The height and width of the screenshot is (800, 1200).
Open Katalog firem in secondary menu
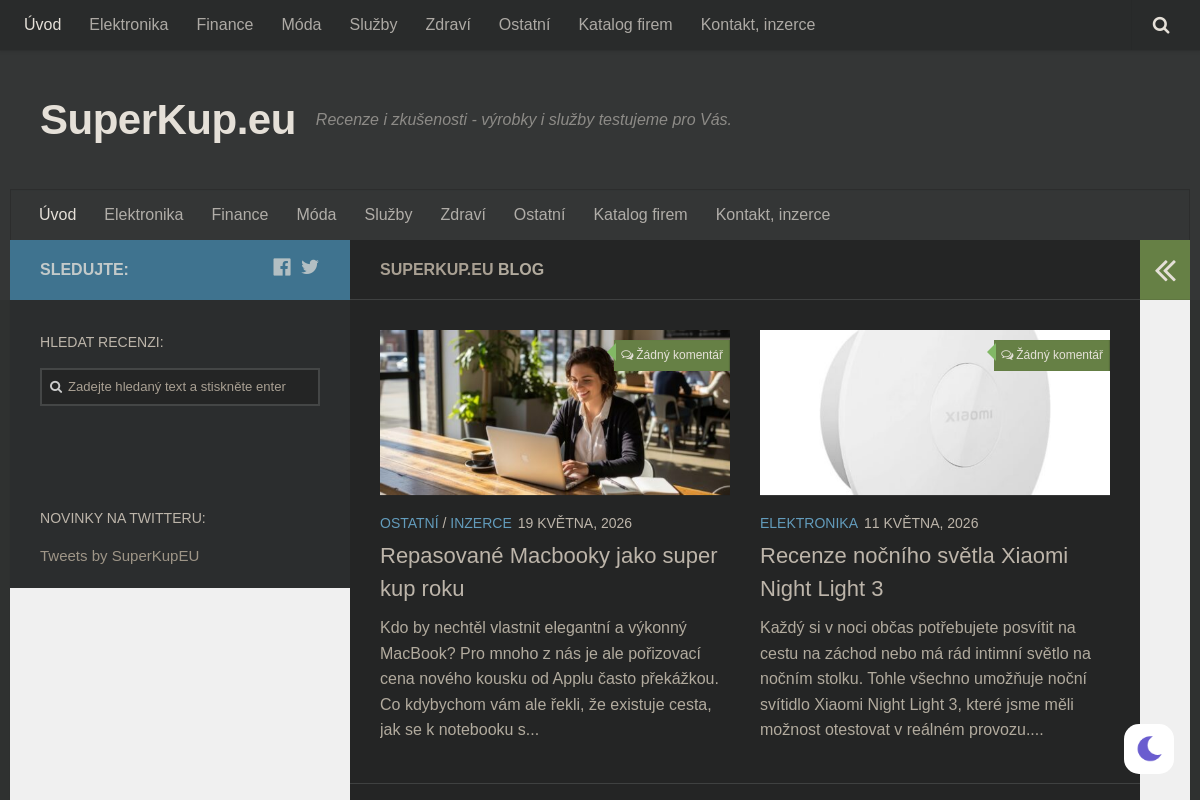click(640, 215)
